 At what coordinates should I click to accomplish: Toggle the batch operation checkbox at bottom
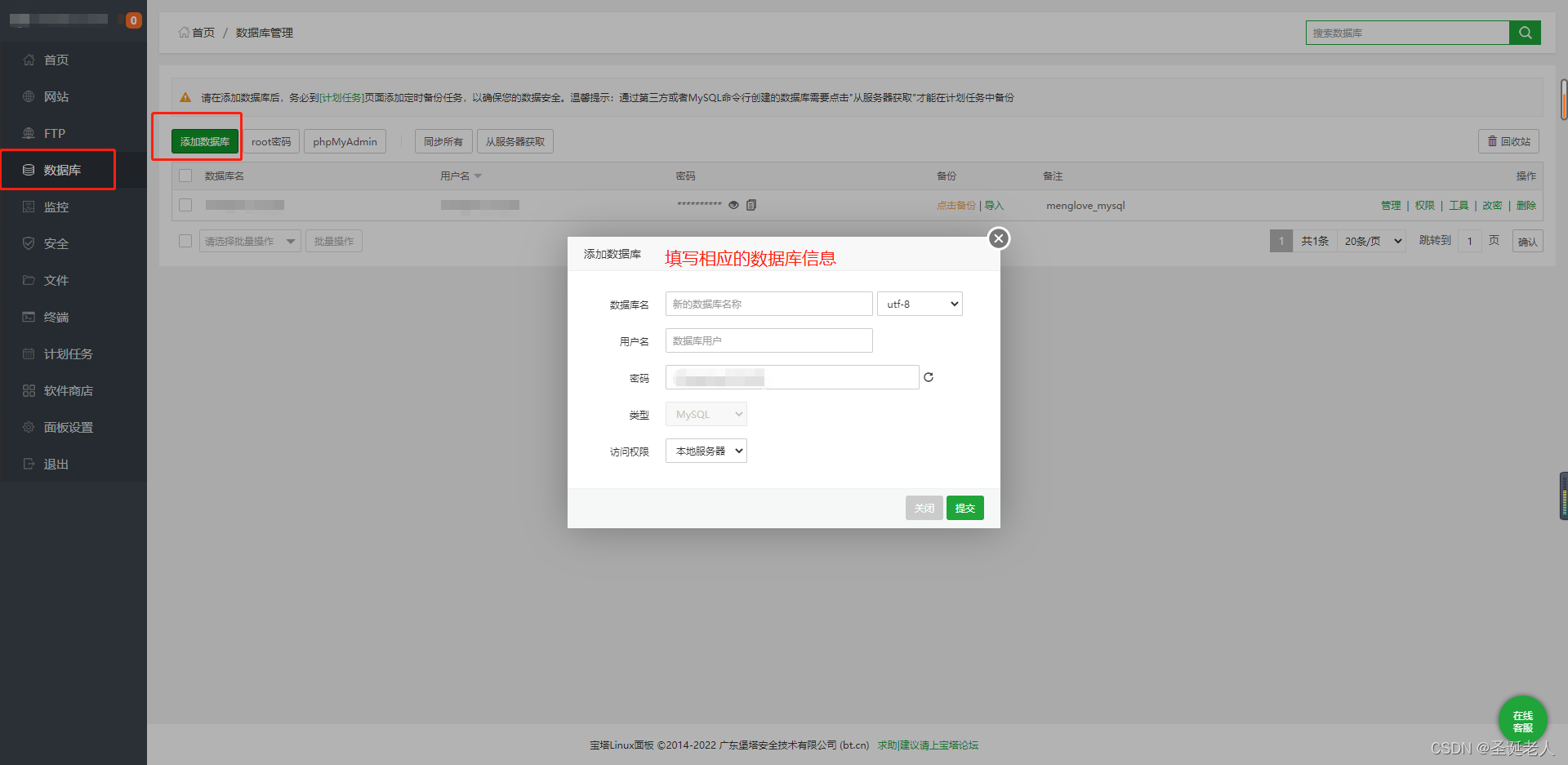click(185, 241)
